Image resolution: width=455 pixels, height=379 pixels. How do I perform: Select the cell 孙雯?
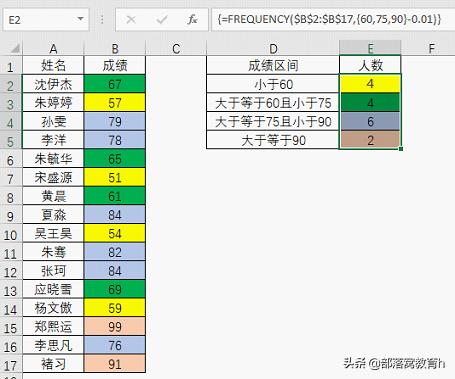pyautogui.click(x=53, y=121)
